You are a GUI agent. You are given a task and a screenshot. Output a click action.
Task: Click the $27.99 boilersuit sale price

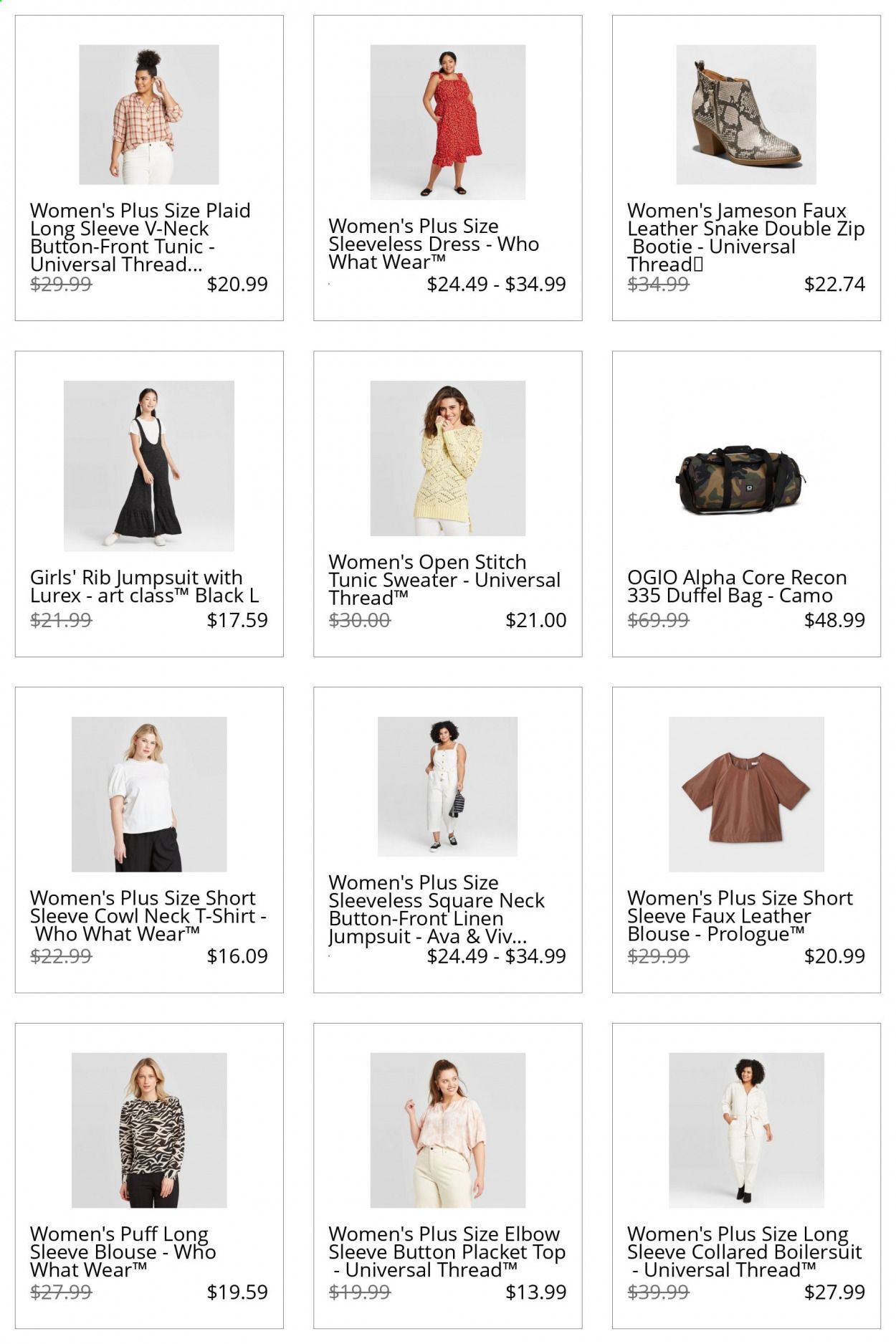click(x=834, y=1292)
